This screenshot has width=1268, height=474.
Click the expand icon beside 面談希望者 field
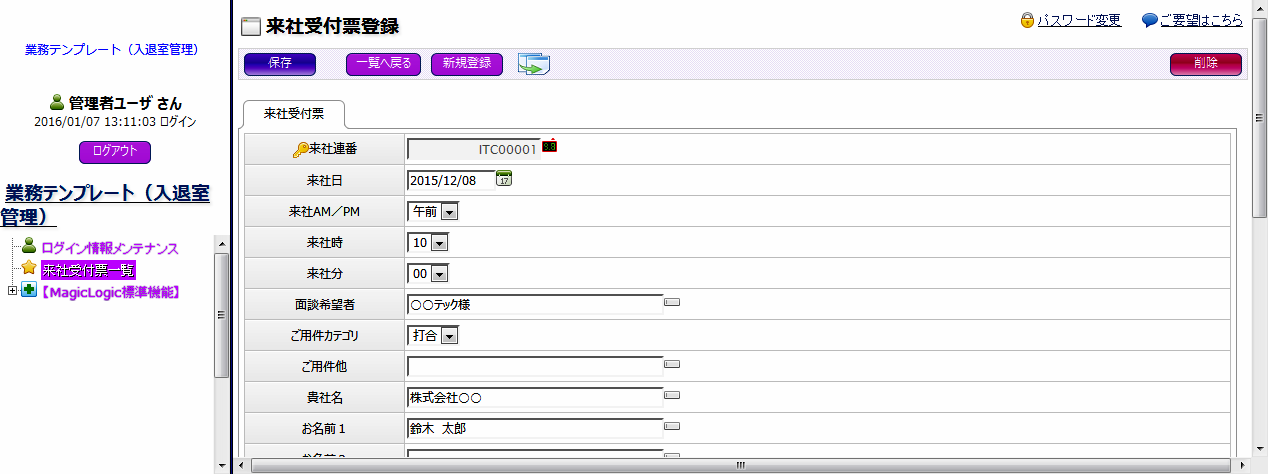(672, 302)
